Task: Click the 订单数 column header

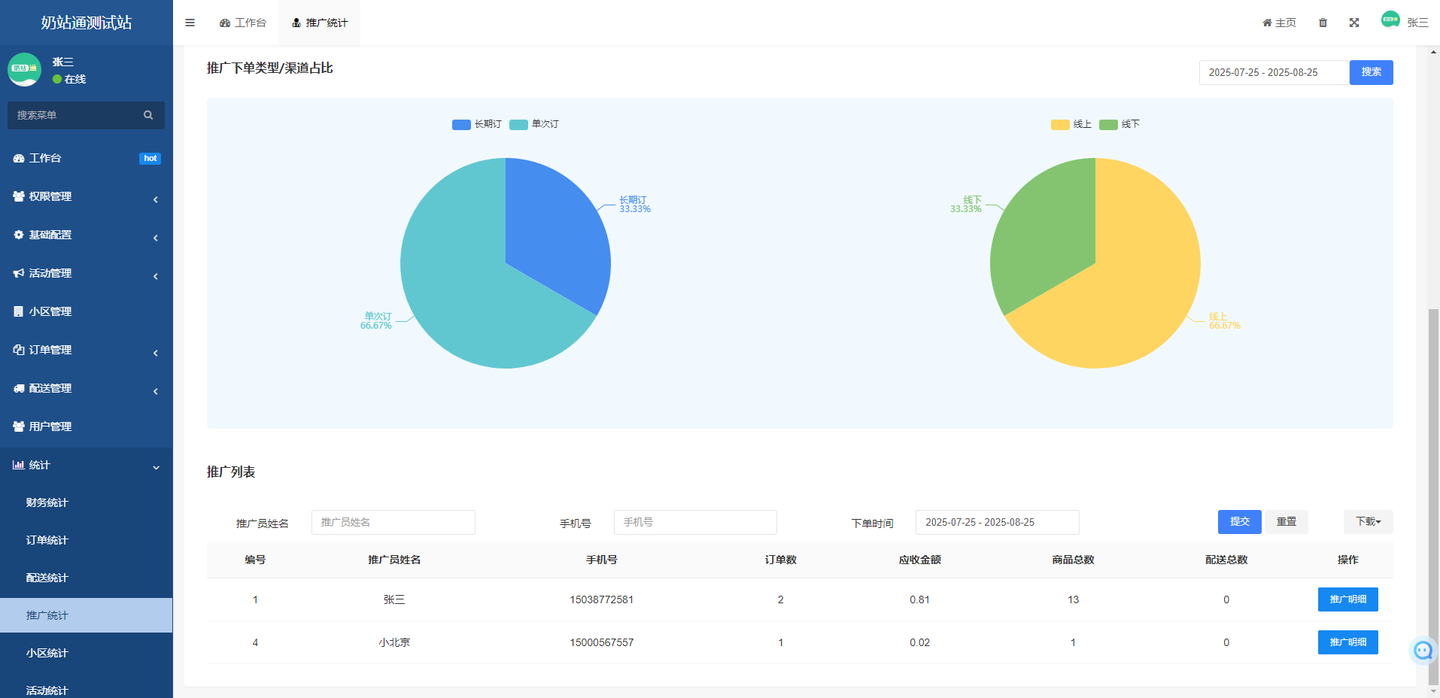Action: point(780,560)
